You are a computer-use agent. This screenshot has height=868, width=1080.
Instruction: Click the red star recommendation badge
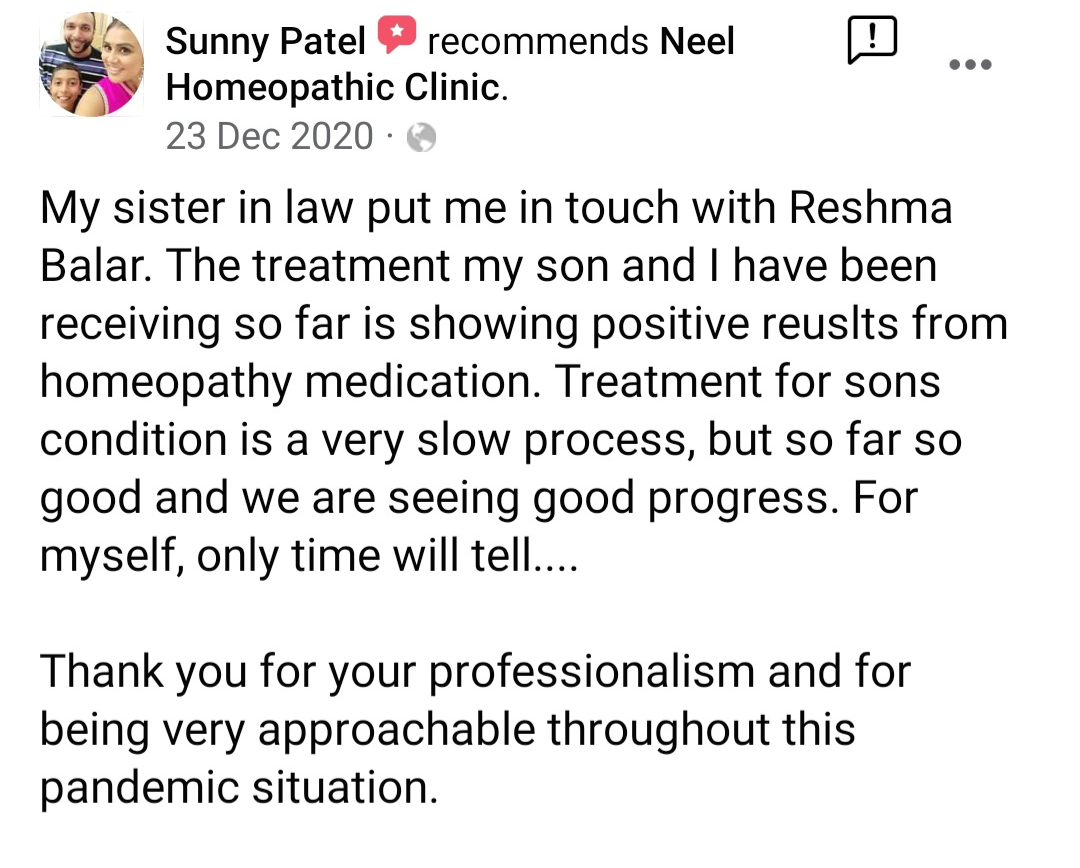[x=396, y=39]
